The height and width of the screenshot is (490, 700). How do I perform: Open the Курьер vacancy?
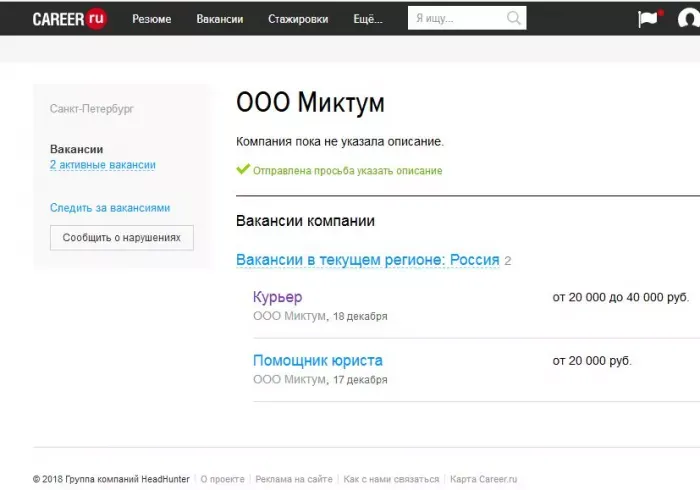tap(277, 297)
